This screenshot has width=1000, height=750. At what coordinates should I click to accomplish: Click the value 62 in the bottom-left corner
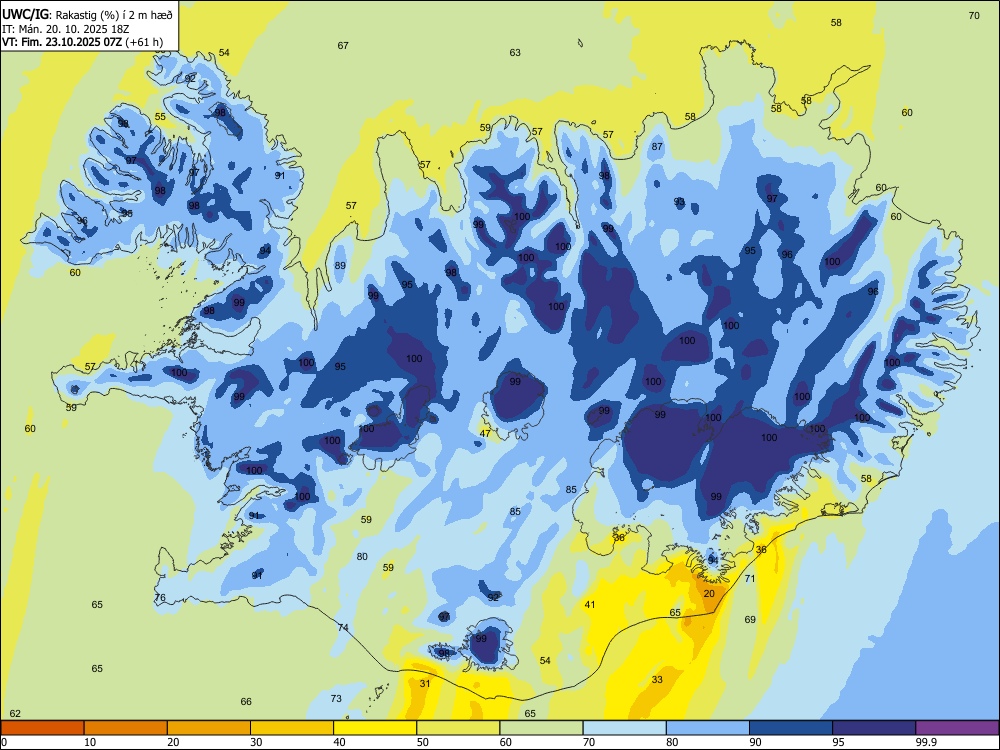click(x=15, y=714)
